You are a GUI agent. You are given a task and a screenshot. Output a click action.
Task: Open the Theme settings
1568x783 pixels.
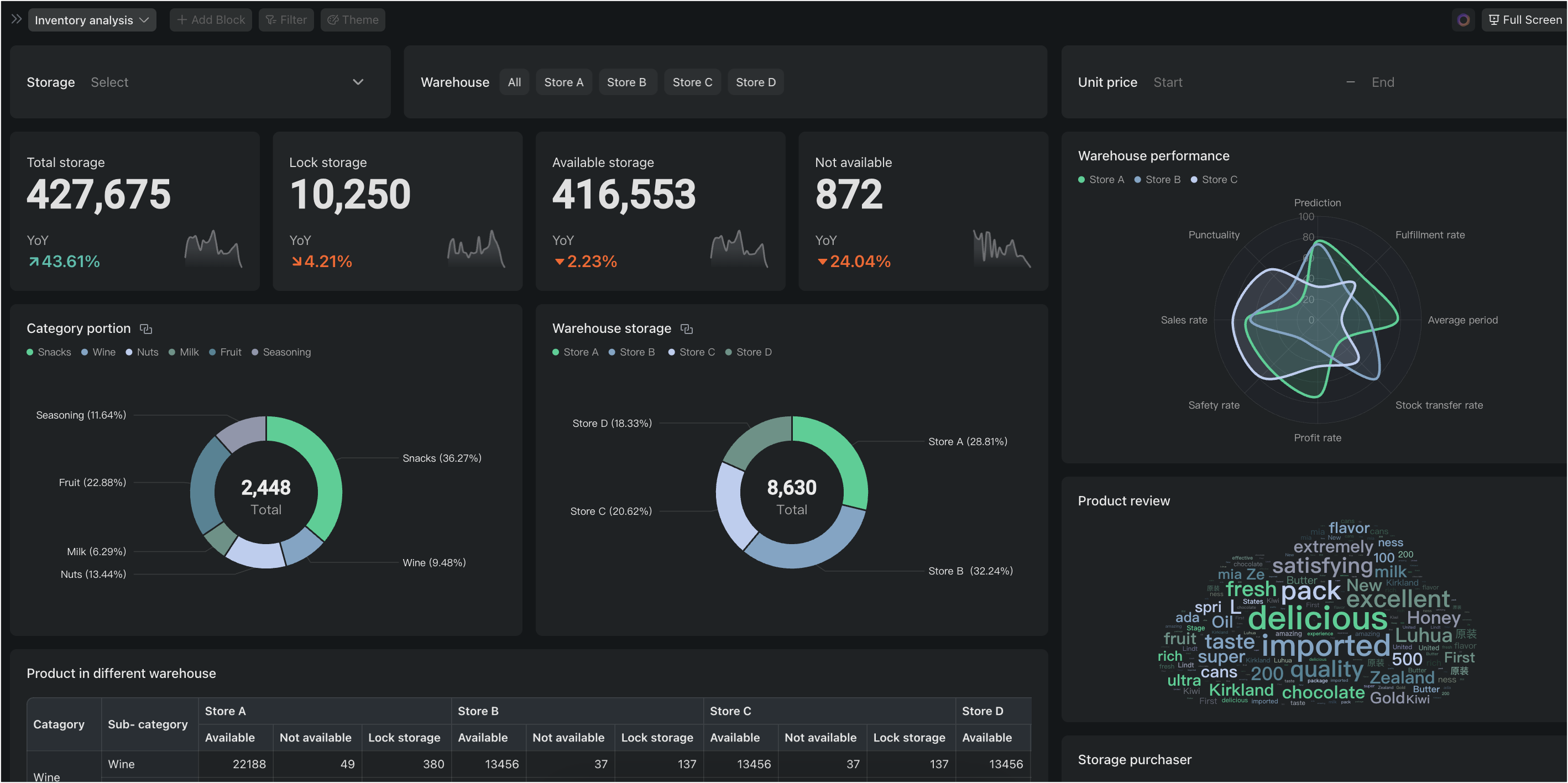tap(353, 20)
